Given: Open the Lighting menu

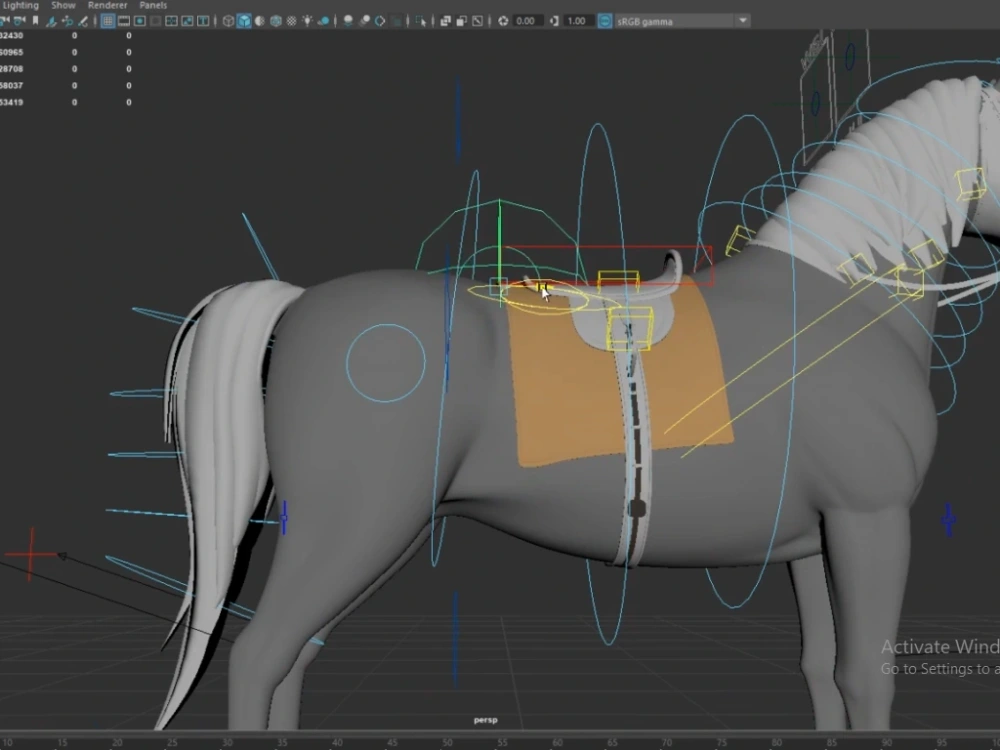Looking at the screenshot, I should [20, 5].
